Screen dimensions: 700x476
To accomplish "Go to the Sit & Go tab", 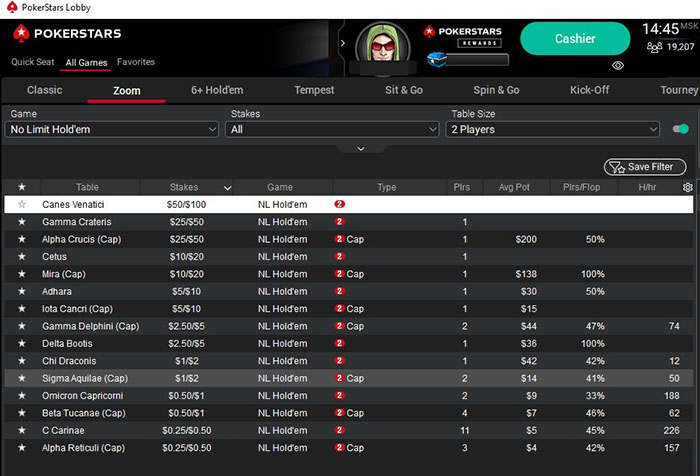I will (404, 90).
